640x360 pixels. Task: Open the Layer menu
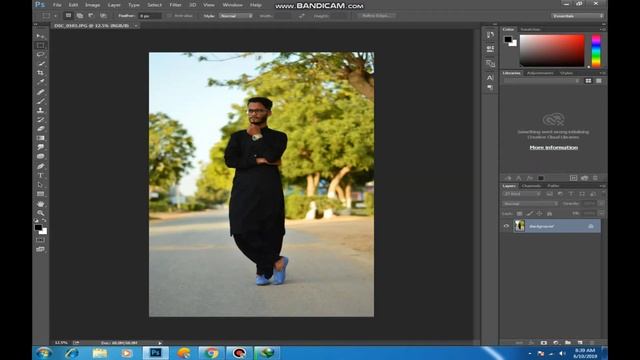coord(114,5)
